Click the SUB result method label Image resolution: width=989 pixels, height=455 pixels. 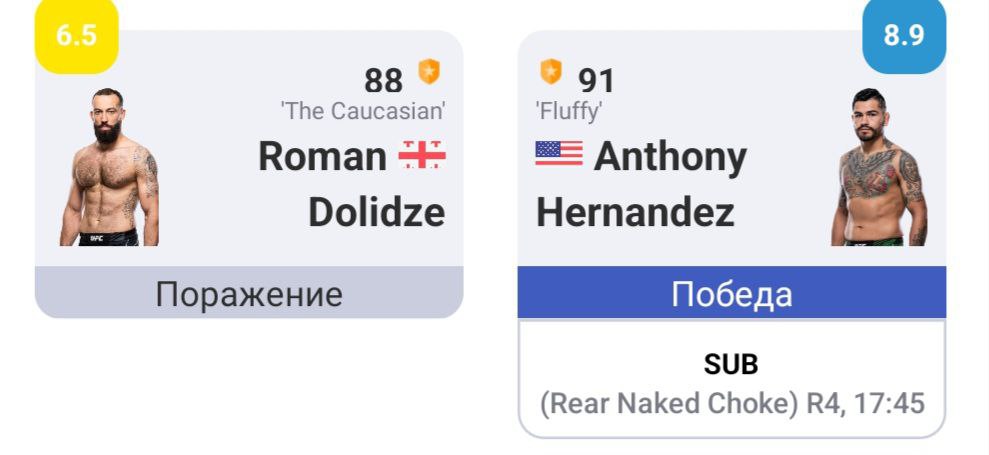[x=732, y=364]
